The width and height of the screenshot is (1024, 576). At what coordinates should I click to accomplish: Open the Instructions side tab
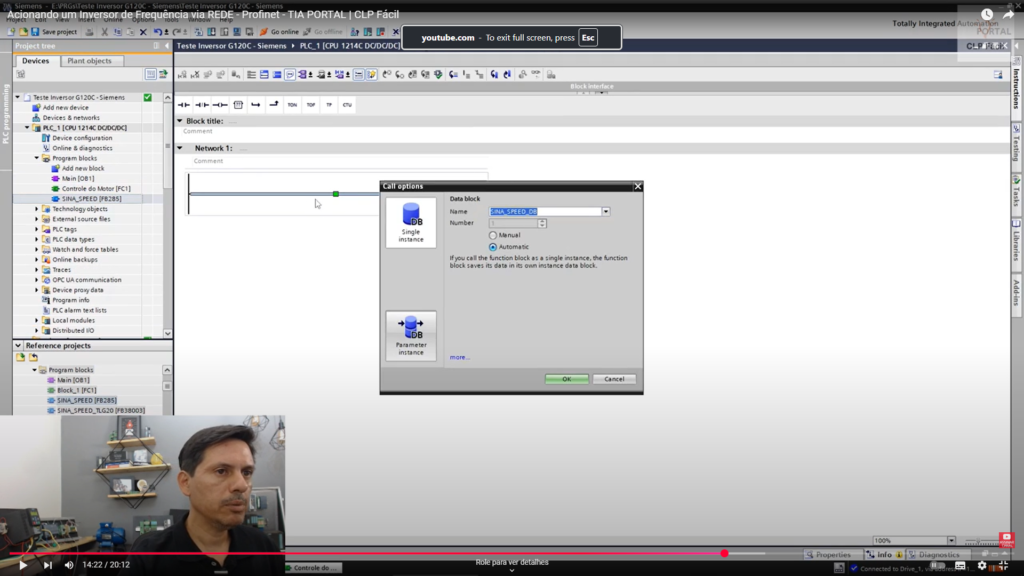click(x=1016, y=85)
